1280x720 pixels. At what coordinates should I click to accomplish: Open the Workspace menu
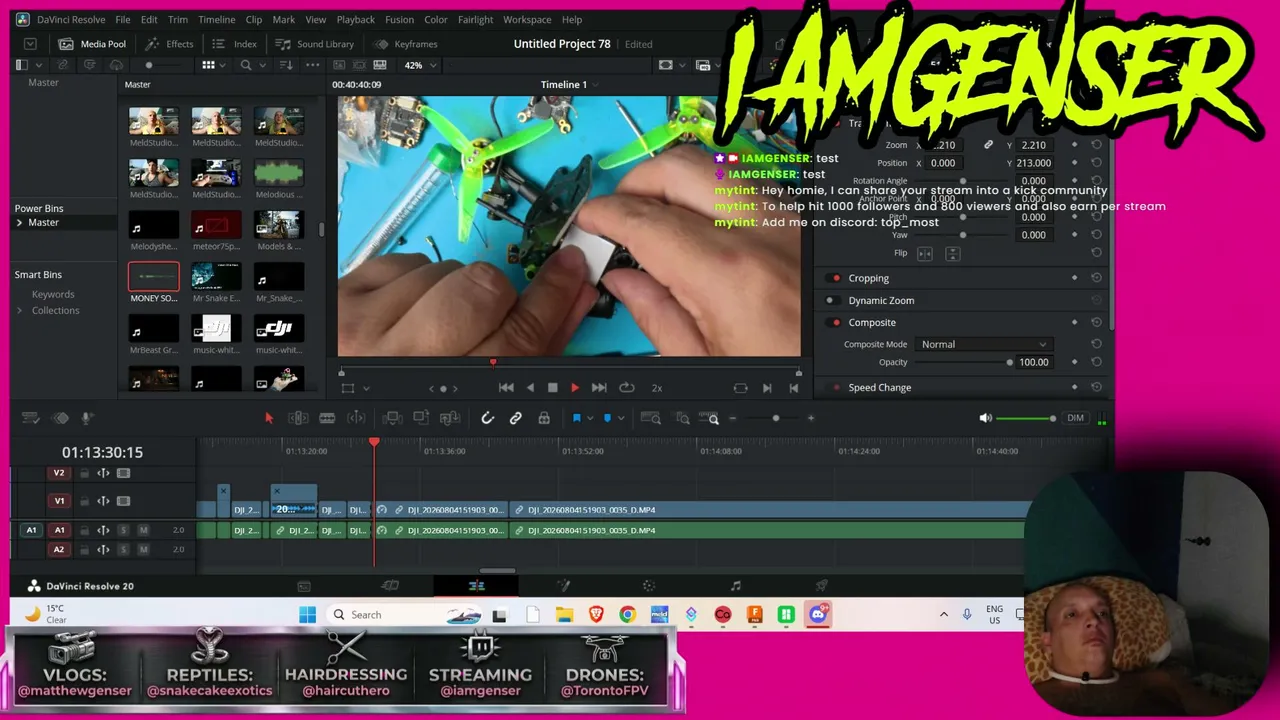(527, 19)
